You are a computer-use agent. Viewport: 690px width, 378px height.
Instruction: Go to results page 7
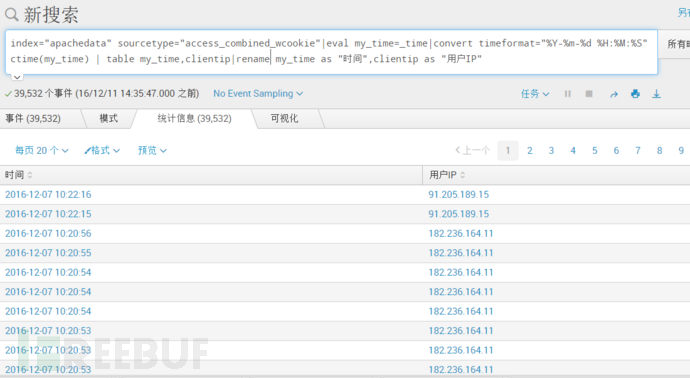(638, 150)
